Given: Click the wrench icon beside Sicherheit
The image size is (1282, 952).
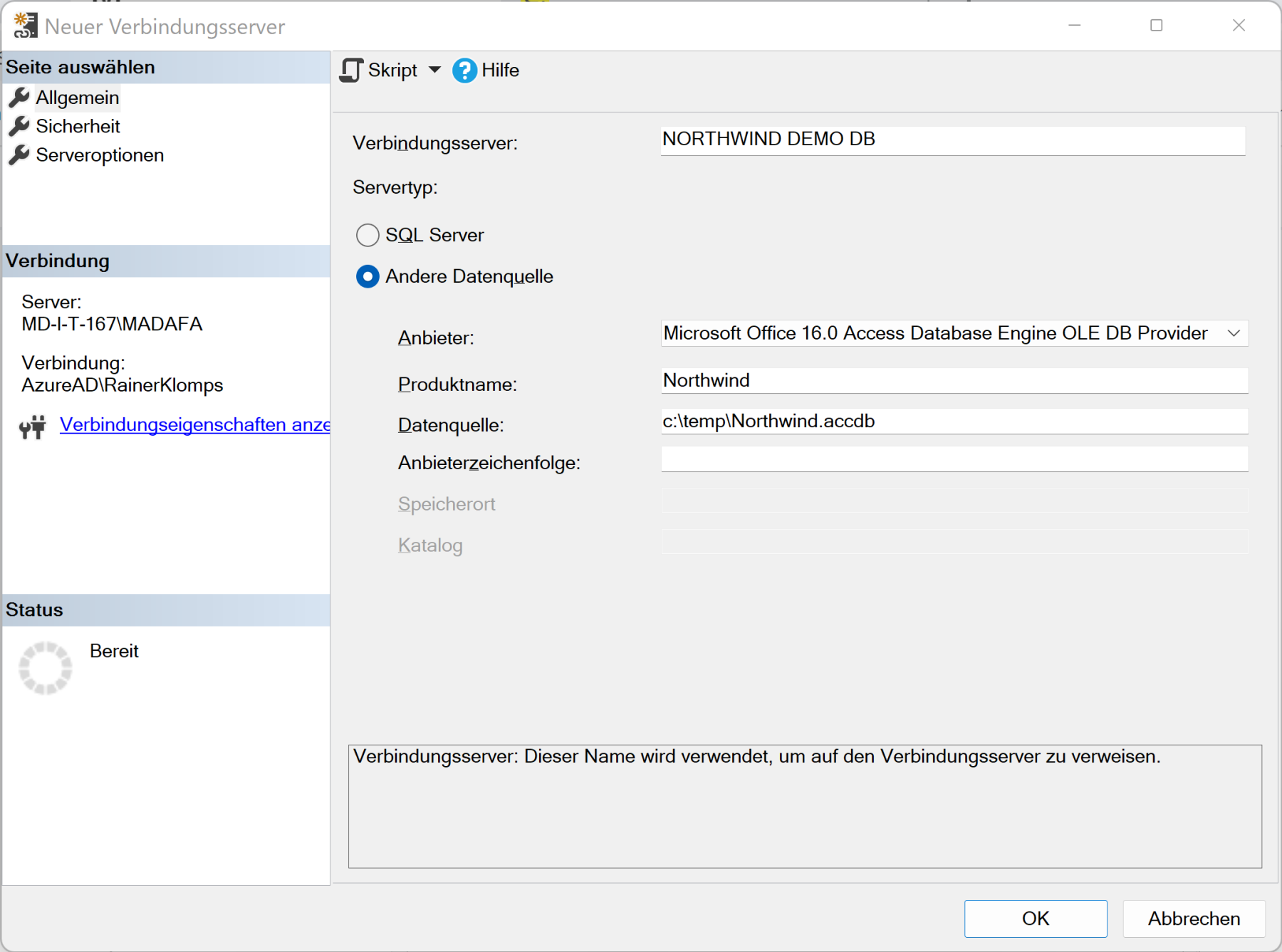Looking at the screenshot, I should point(19,126).
